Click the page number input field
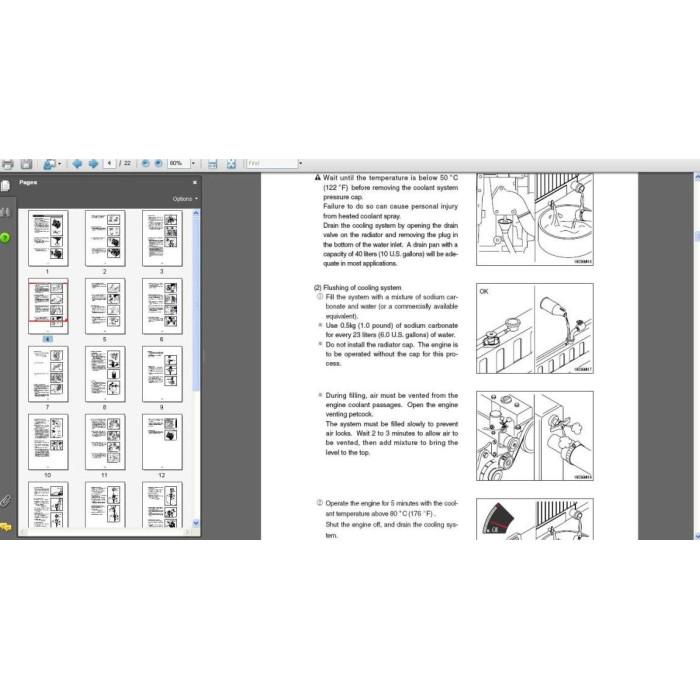The height and width of the screenshot is (700, 700). pyautogui.click(x=109, y=163)
